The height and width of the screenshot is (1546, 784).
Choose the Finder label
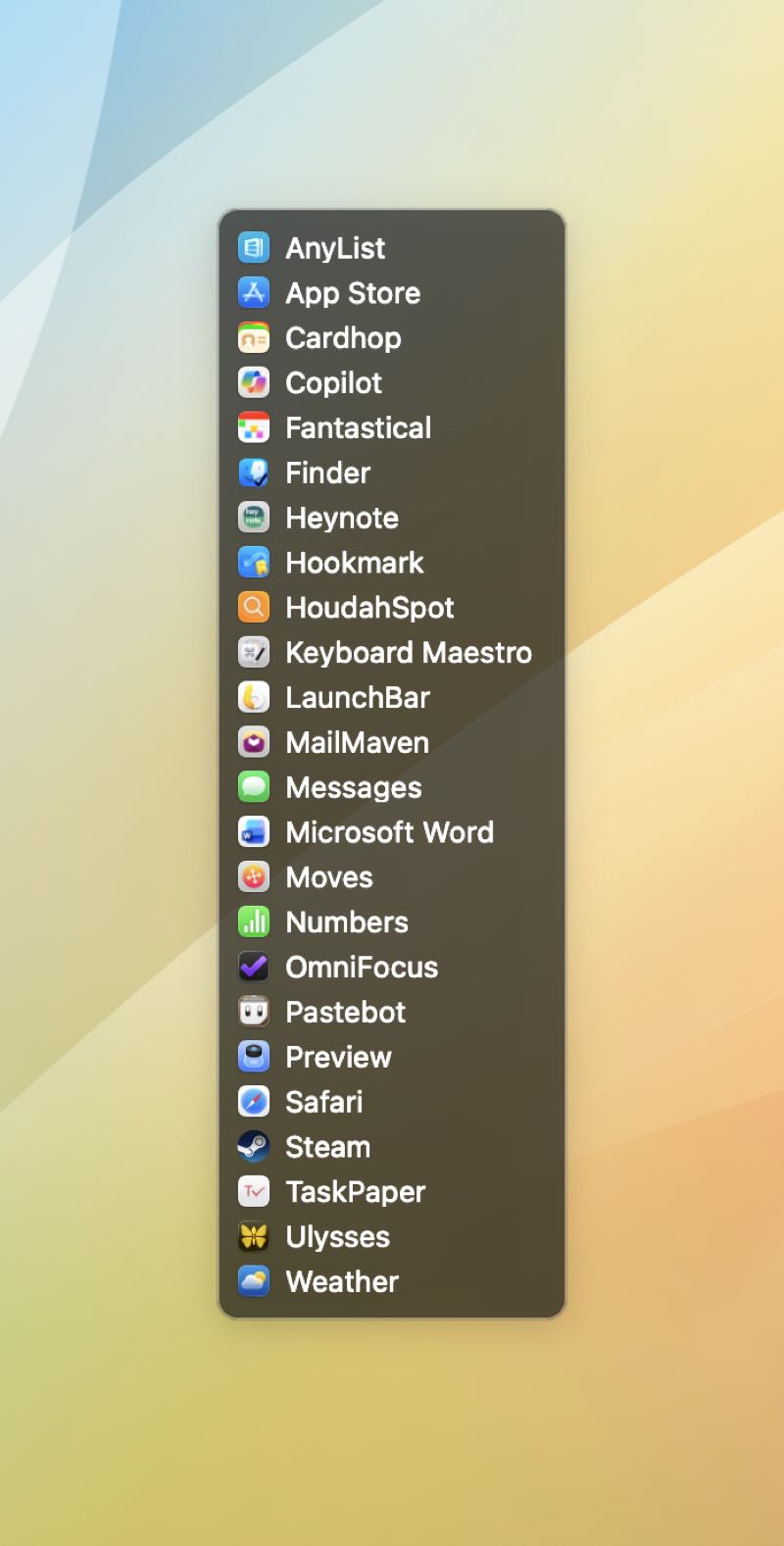tap(327, 473)
